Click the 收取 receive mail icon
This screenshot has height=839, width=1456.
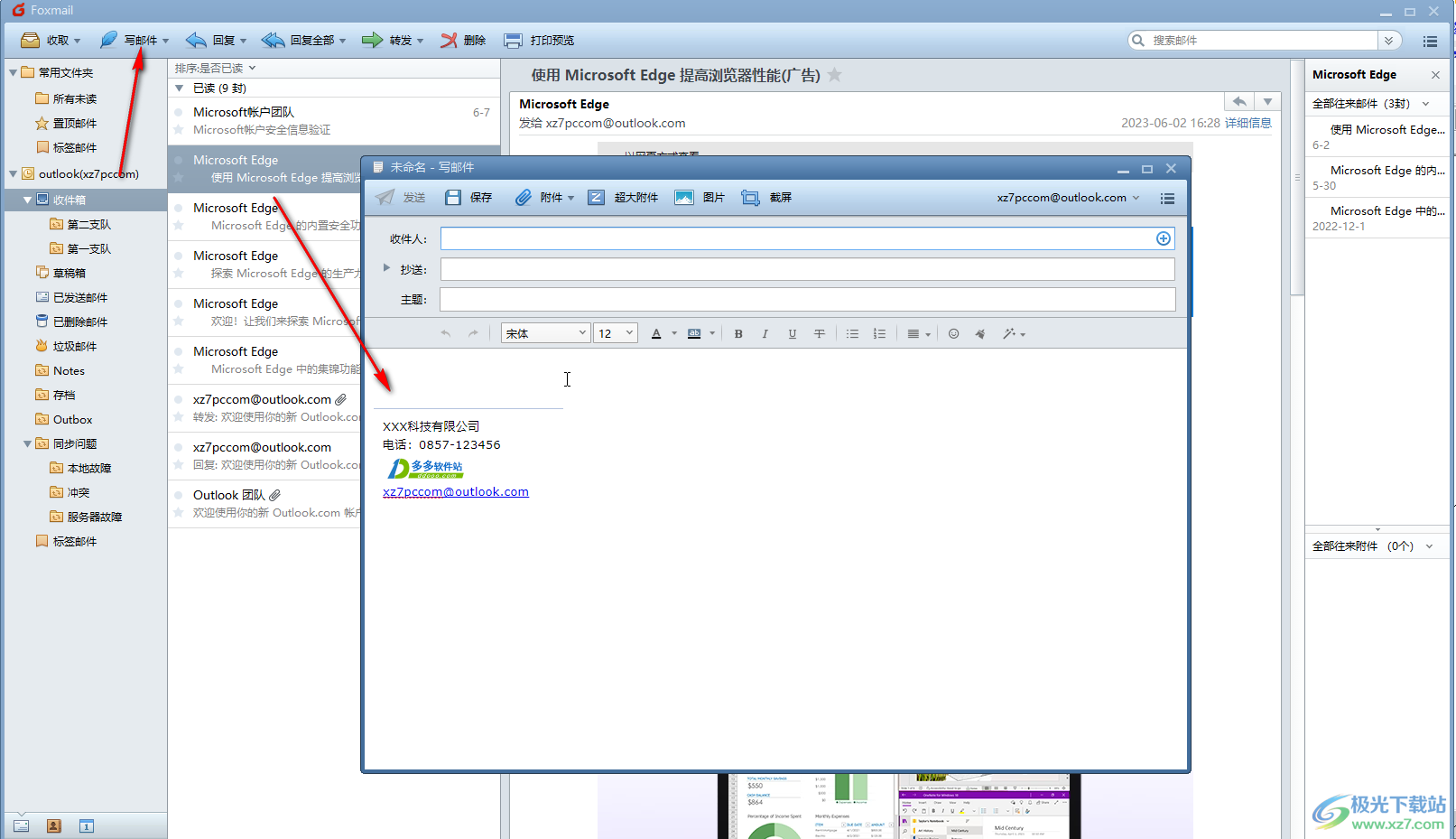point(31,40)
